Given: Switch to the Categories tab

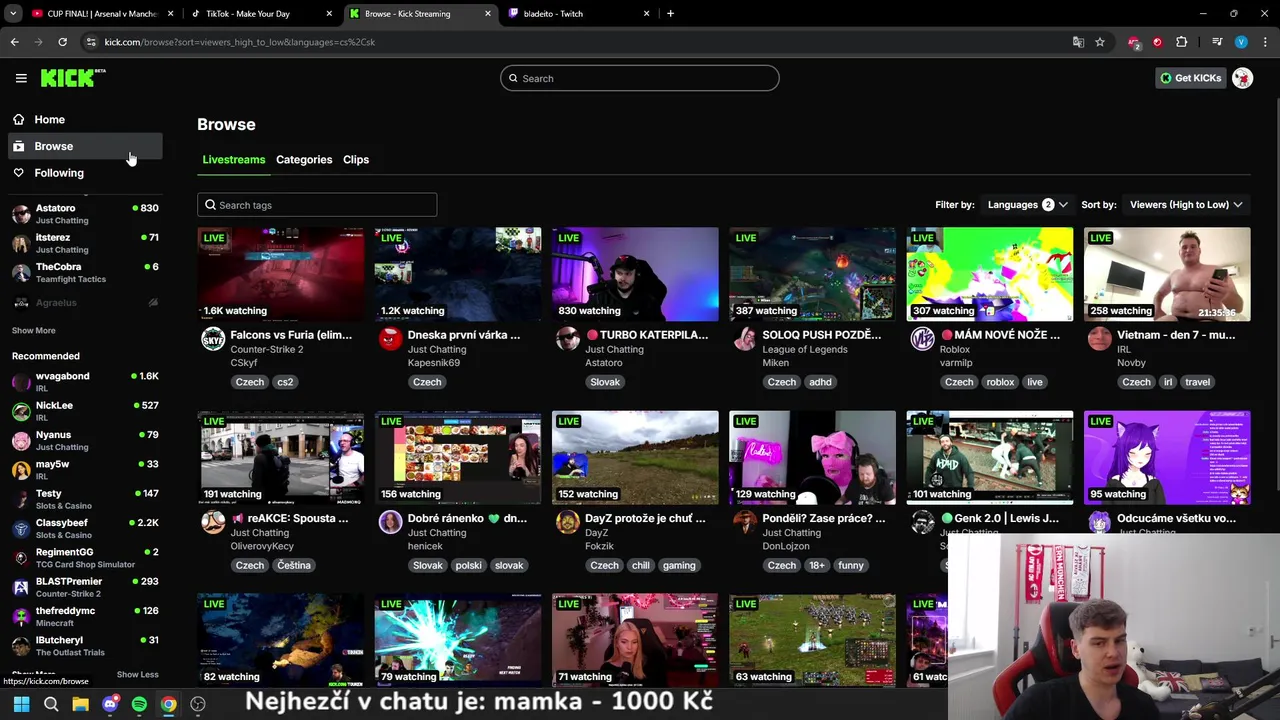Looking at the screenshot, I should click(304, 160).
